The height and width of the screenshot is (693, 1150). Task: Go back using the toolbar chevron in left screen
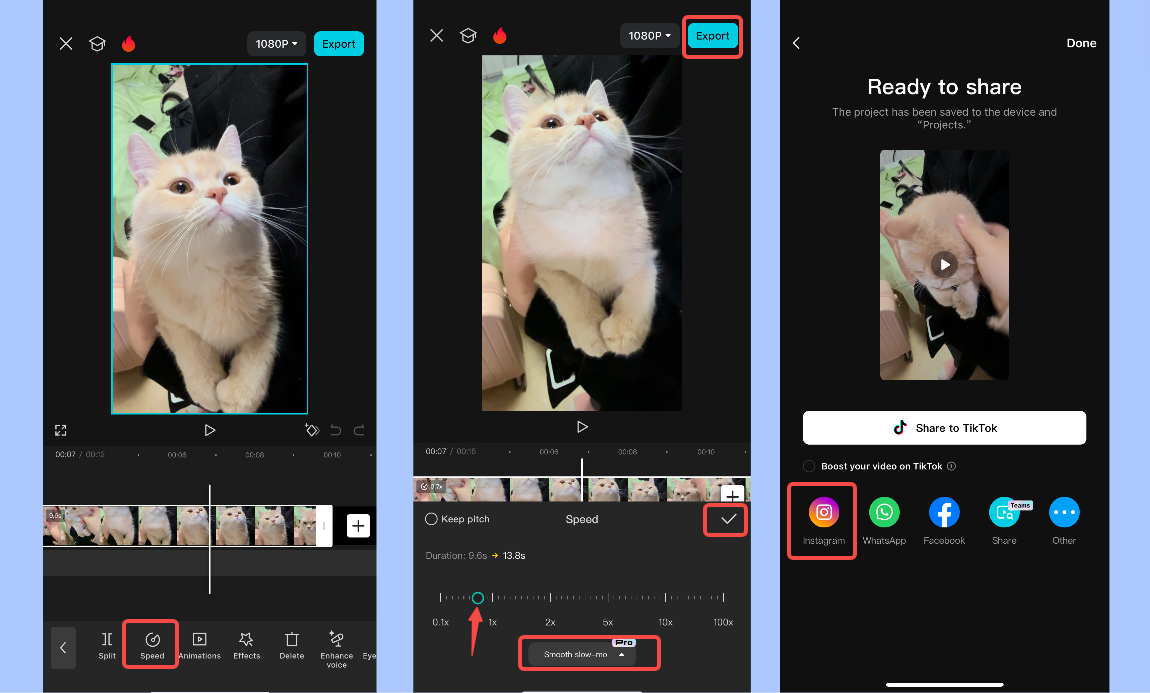pos(63,648)
